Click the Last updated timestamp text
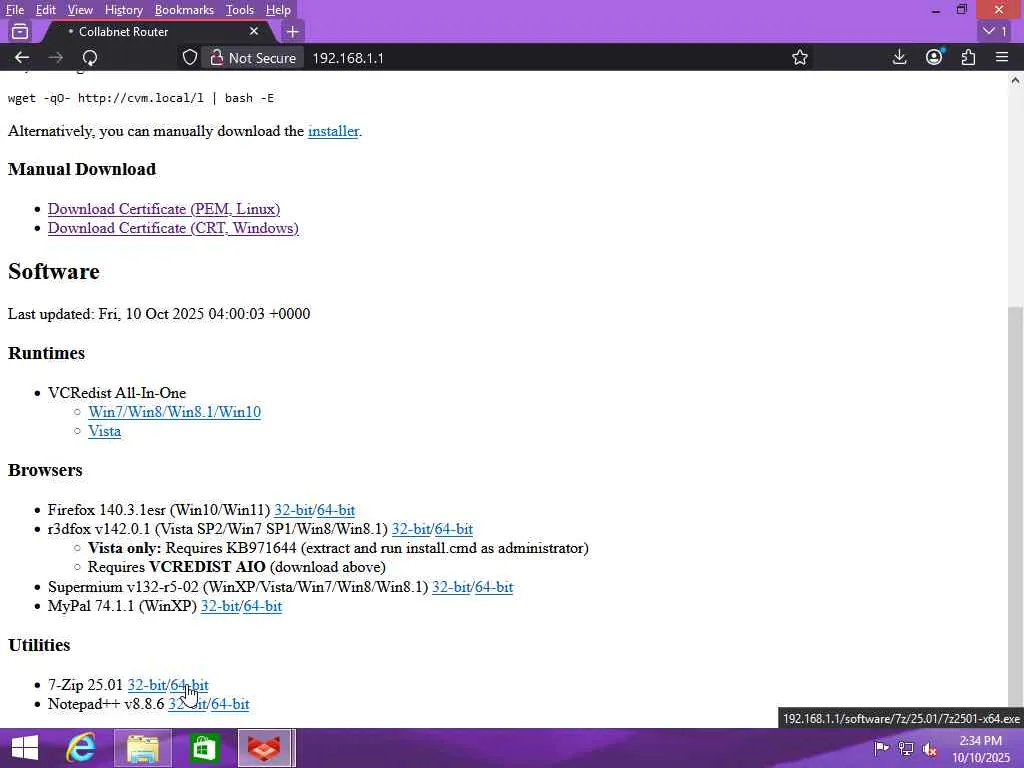Image resolution: width=1024 pixels, height=768 pixels. tap(159, 313)
